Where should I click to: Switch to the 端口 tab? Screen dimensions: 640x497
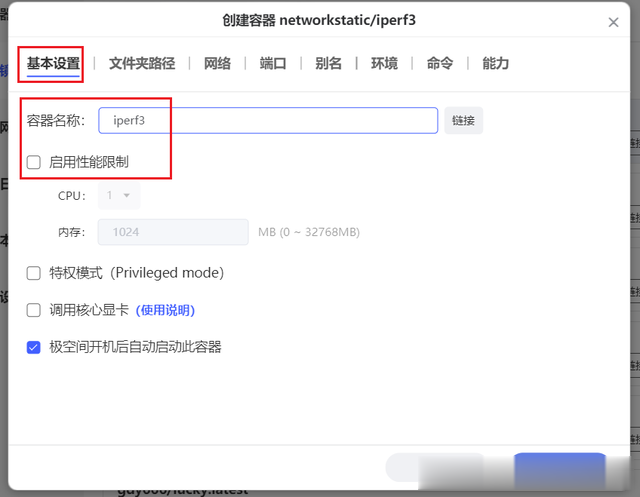(x=273, y=63)
